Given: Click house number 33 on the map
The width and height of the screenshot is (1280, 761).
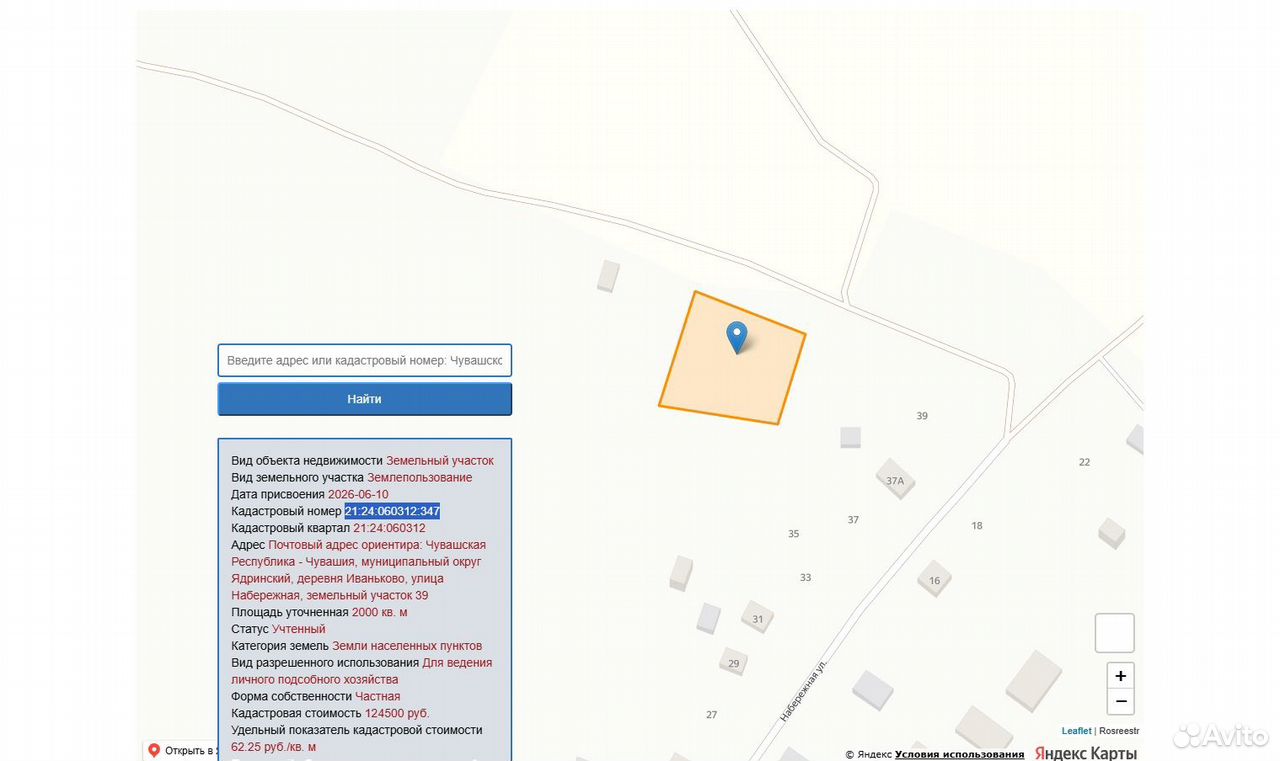Looking at the screenshot, I should click(x=805, y=578).
